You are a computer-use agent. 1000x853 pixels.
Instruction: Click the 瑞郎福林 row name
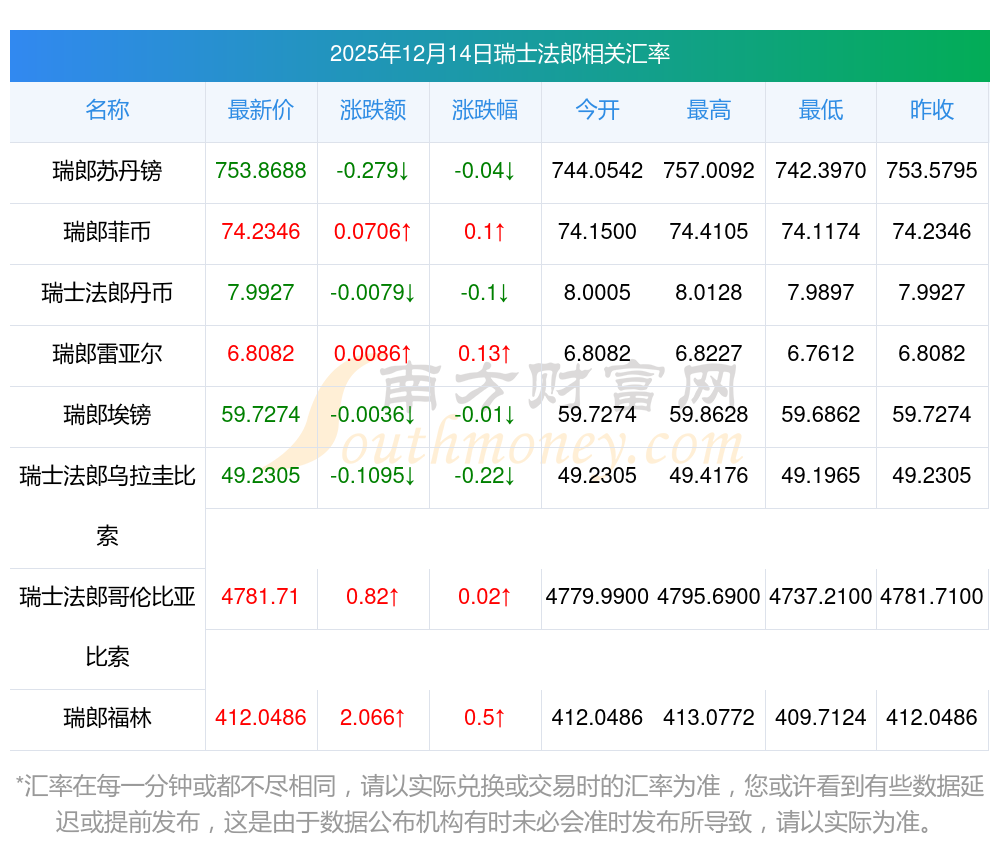(107, 718)
